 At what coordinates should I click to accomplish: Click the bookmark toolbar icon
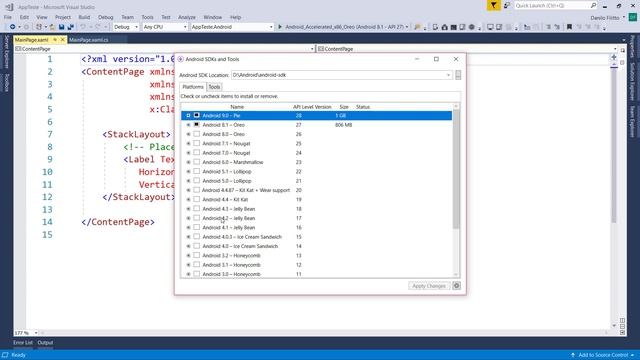569,27
